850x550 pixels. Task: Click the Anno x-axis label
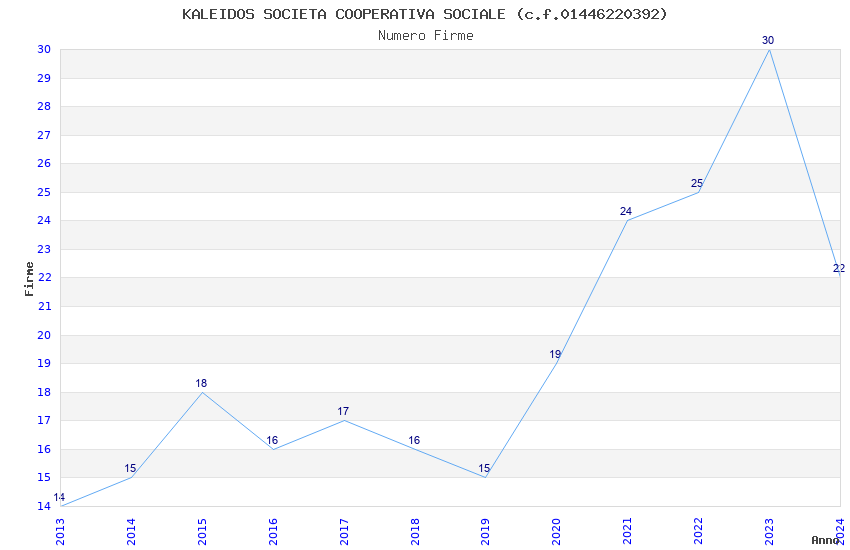click(825, 540)
